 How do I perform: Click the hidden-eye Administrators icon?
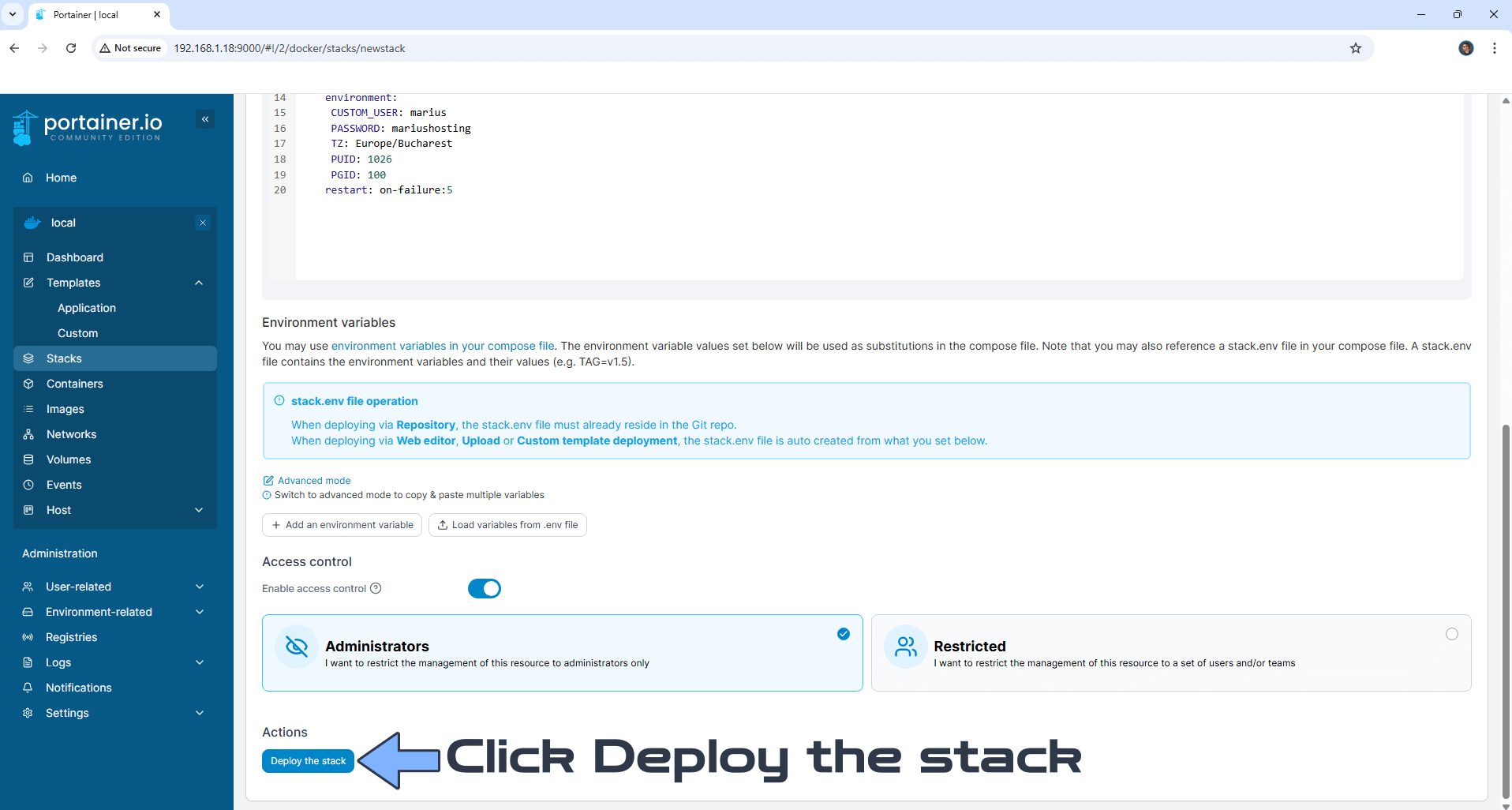[296, 647]
